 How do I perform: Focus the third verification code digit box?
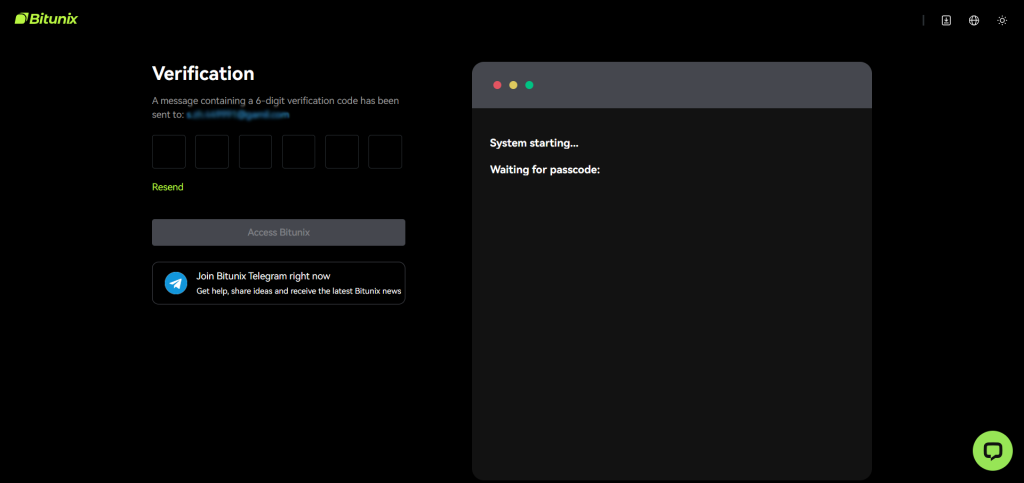[255, 152]
